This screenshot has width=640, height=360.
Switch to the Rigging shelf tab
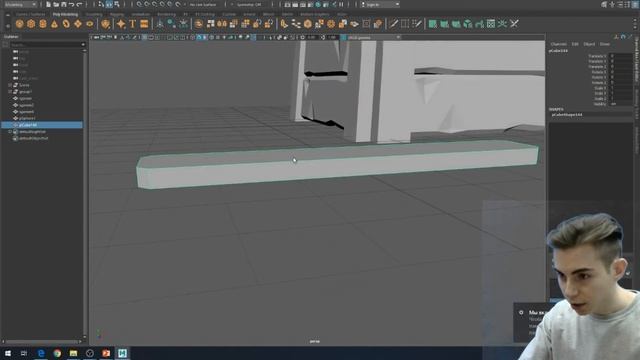click(x=117, y=14)
